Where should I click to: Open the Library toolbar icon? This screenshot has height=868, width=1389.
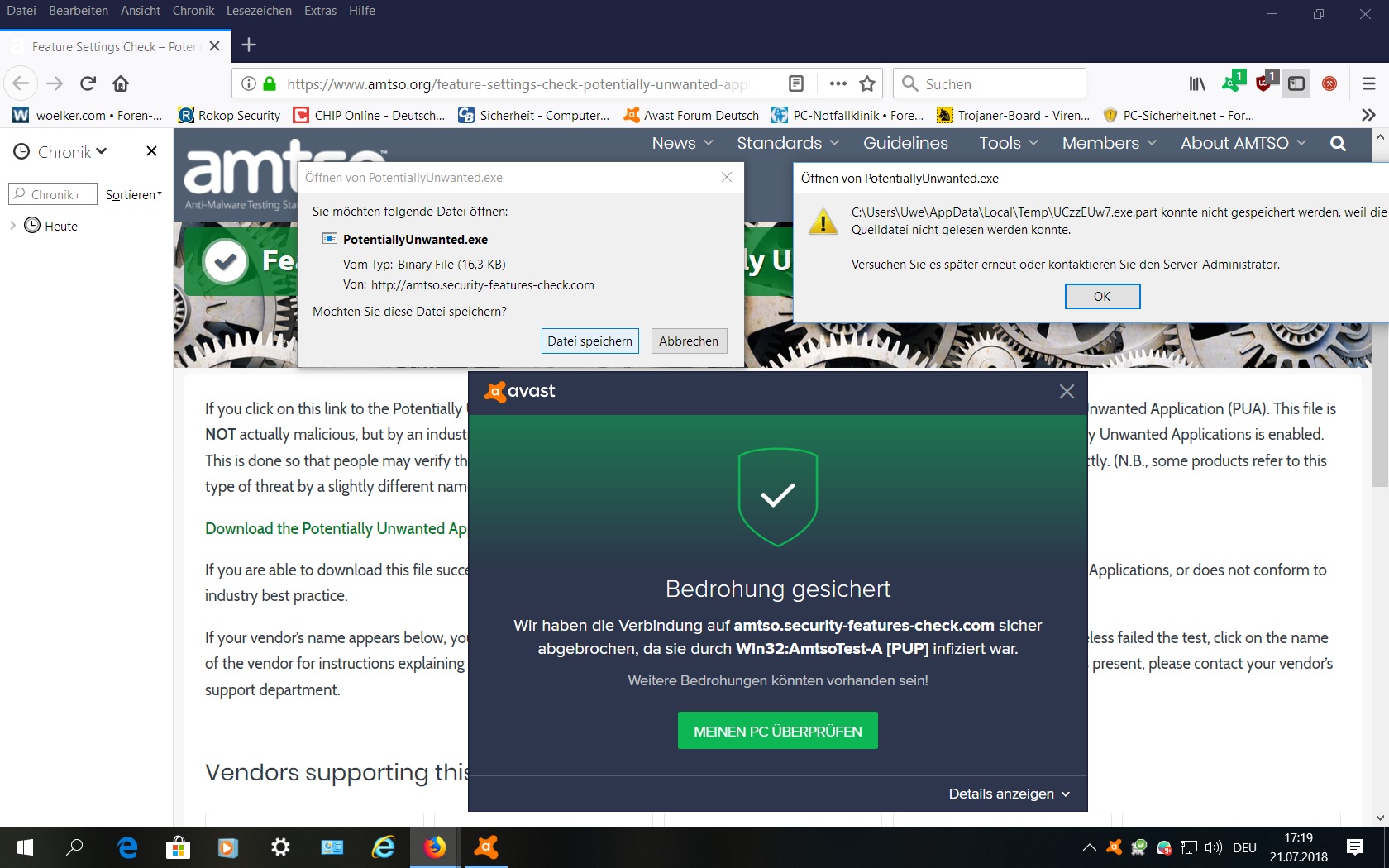(1197, 83)
